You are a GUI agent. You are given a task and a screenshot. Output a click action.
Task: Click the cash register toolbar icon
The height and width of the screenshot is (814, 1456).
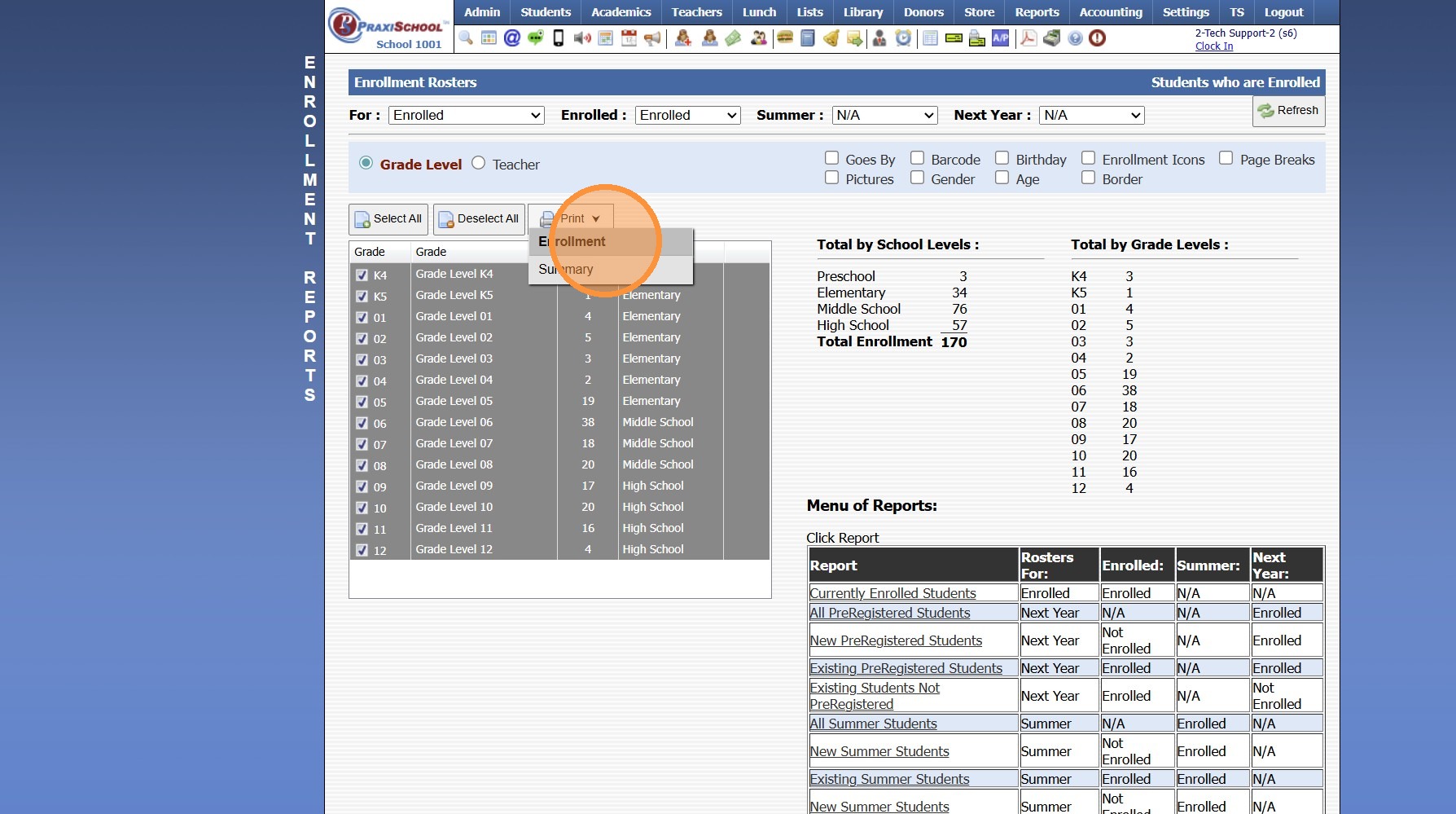pyautogui.click(x=1052, y=38)
